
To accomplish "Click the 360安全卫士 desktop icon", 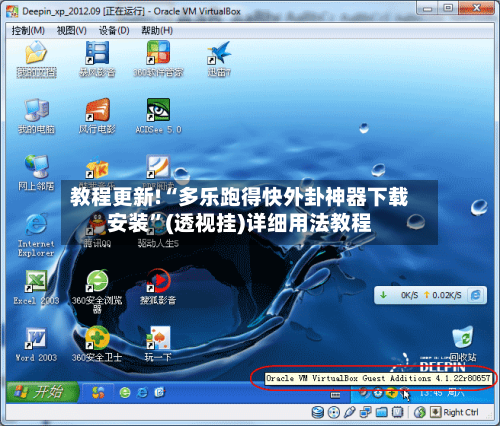I will click(x=97, y=344).
